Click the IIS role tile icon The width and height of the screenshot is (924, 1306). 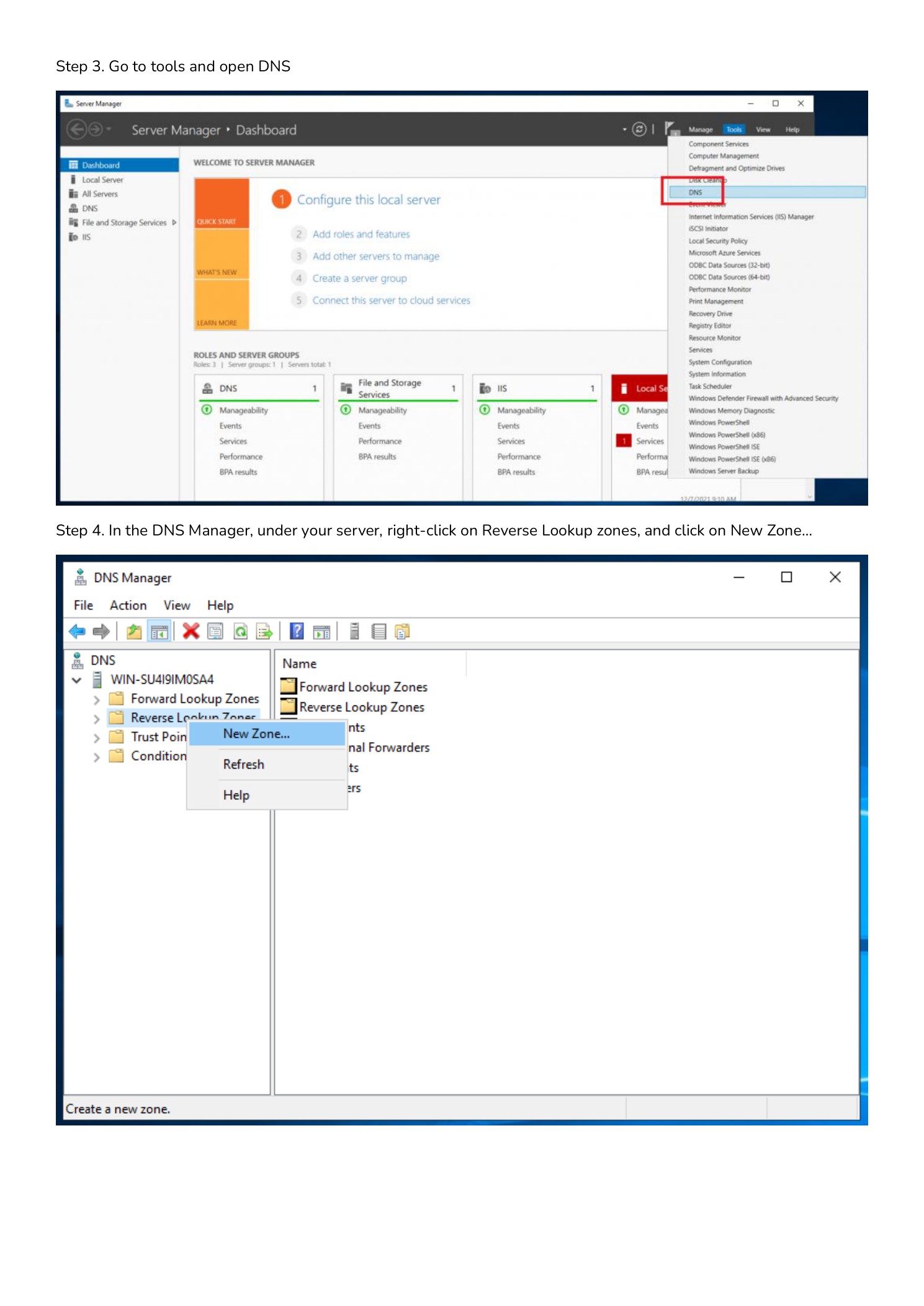[485, 388]
